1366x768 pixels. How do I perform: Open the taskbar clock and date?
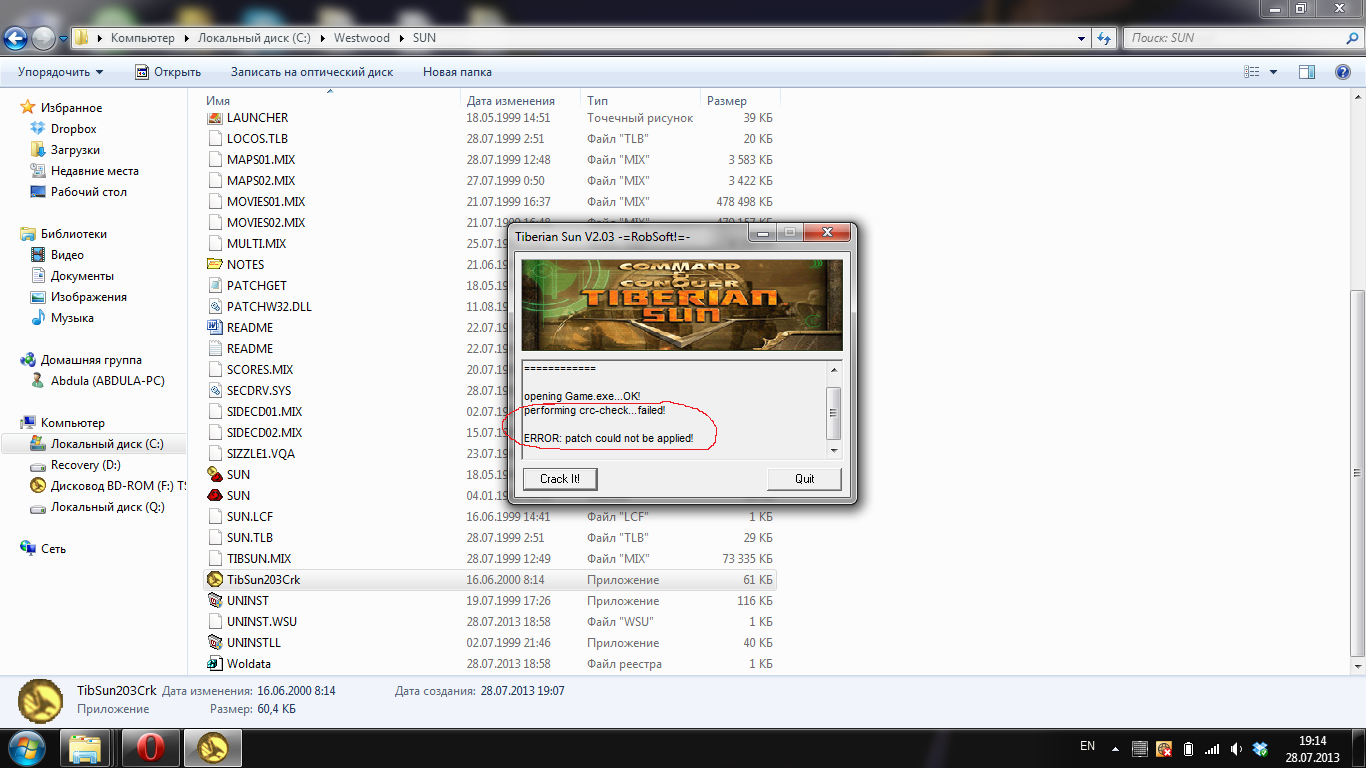point(1313,748)
